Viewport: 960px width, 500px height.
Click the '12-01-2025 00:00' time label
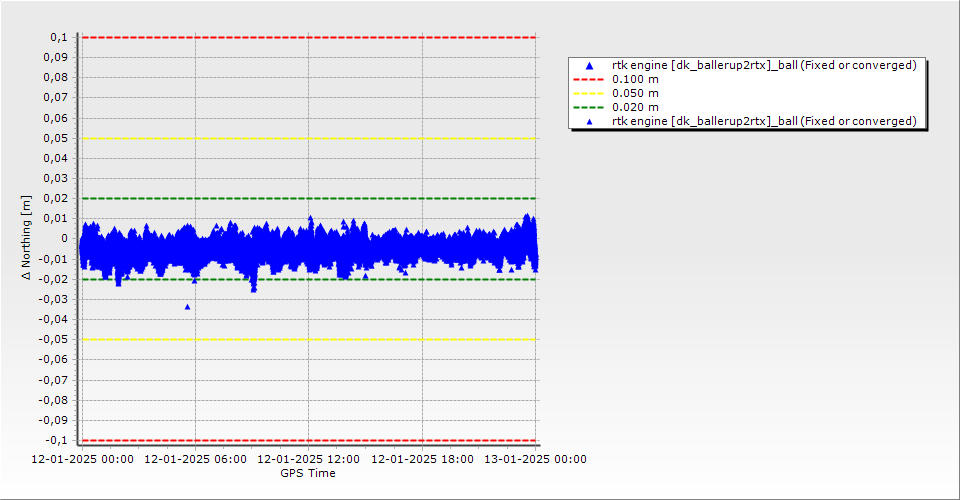[x=83, y=459]
